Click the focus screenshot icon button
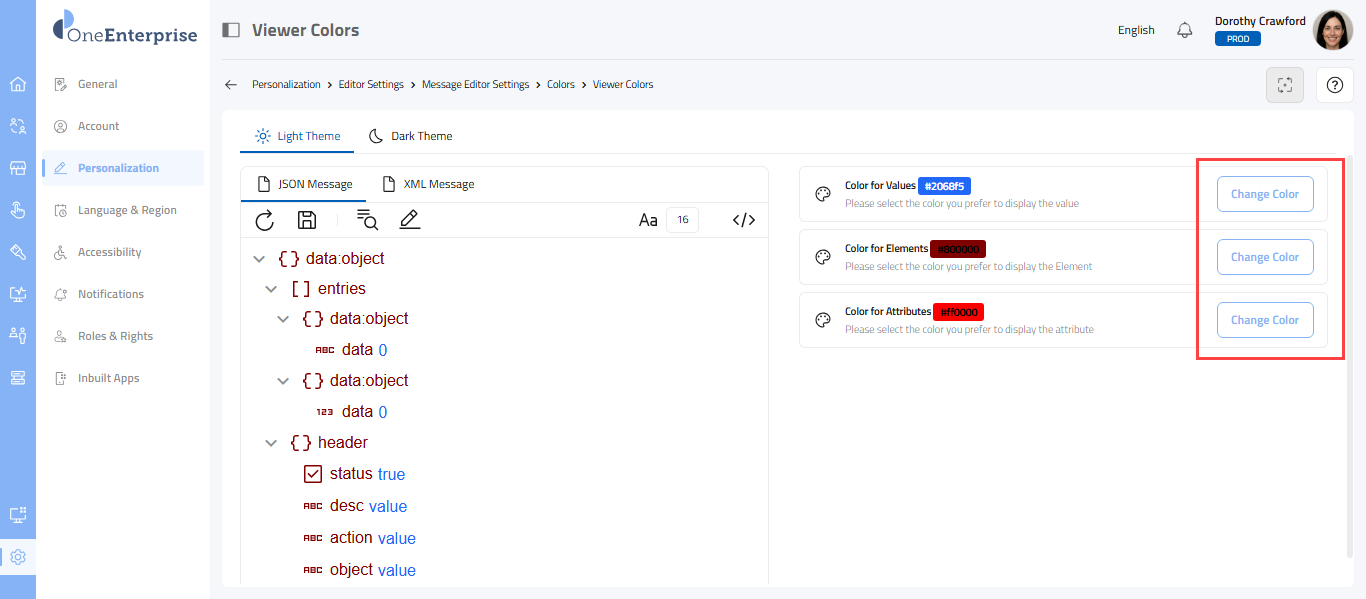This screenshot has height=599, width=1366. coord(1285,85)
